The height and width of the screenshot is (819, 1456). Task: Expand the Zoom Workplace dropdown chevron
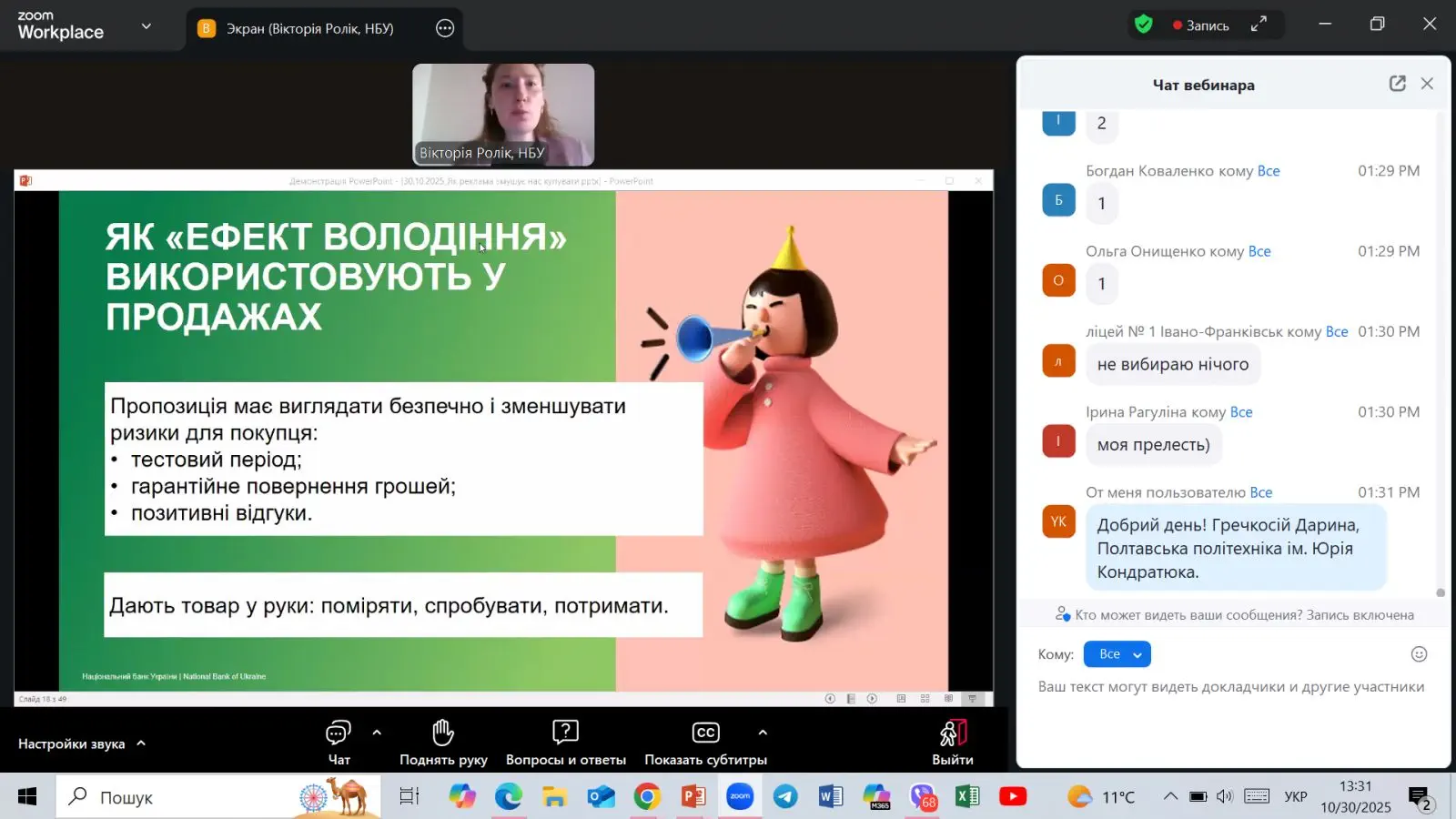pos(147,26)
